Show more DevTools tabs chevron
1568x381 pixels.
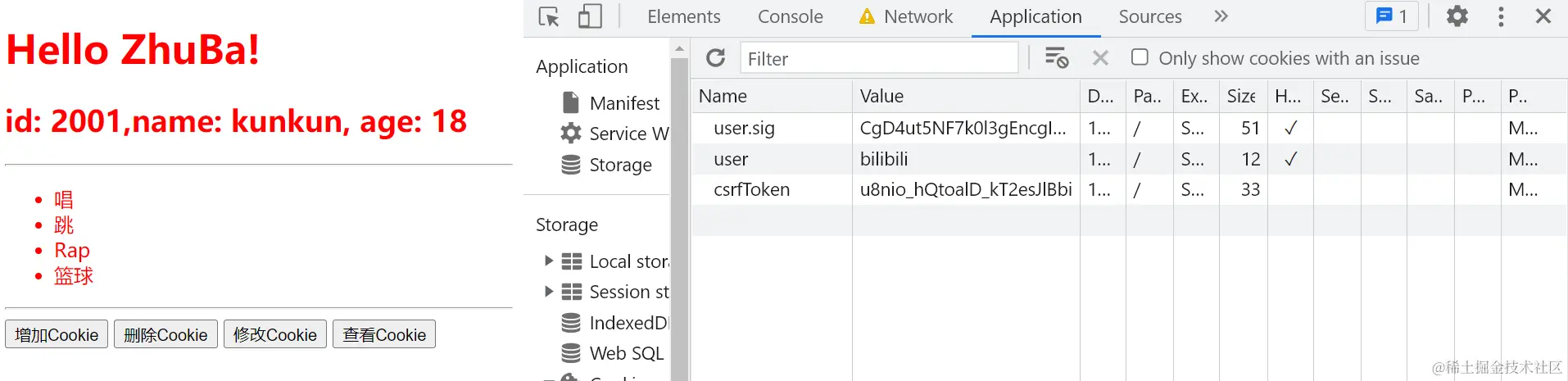[x=1221, y=16]
